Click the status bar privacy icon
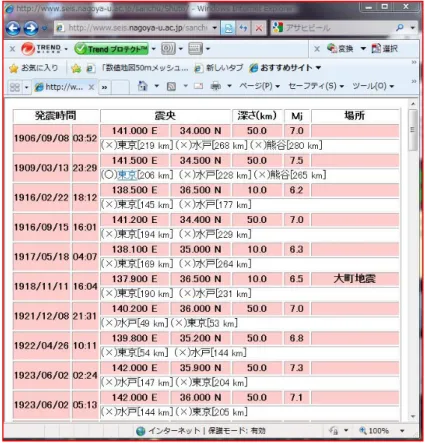425x443 pixels. pos(333,431)
